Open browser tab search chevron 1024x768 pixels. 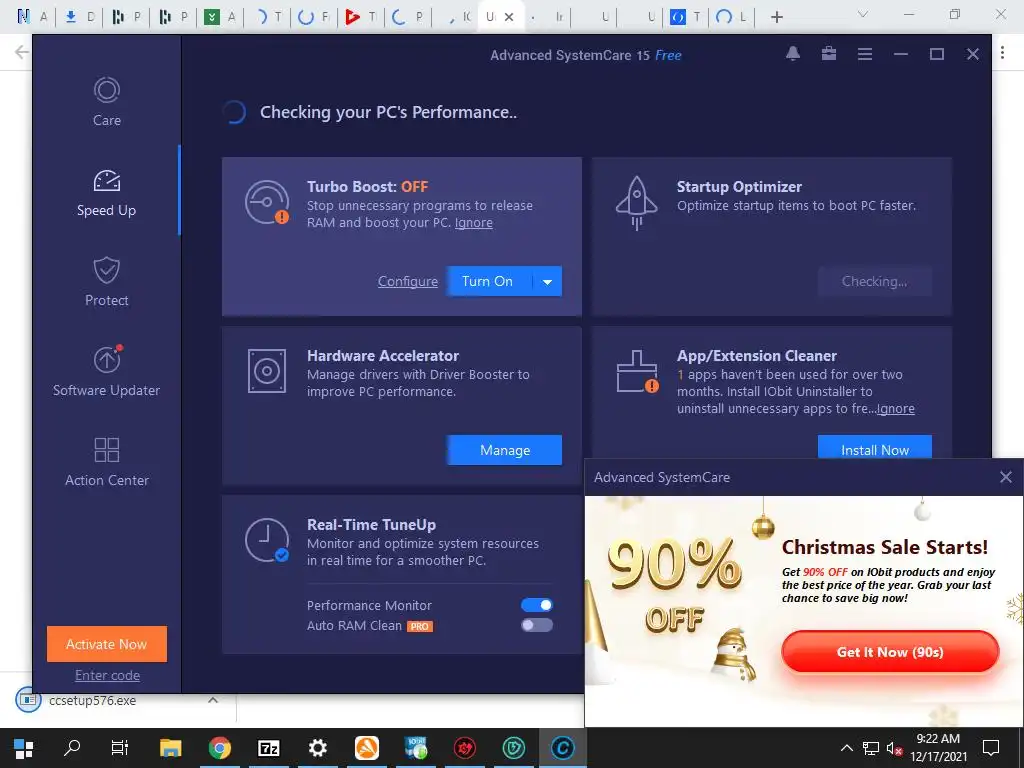(x=863, y=14)
